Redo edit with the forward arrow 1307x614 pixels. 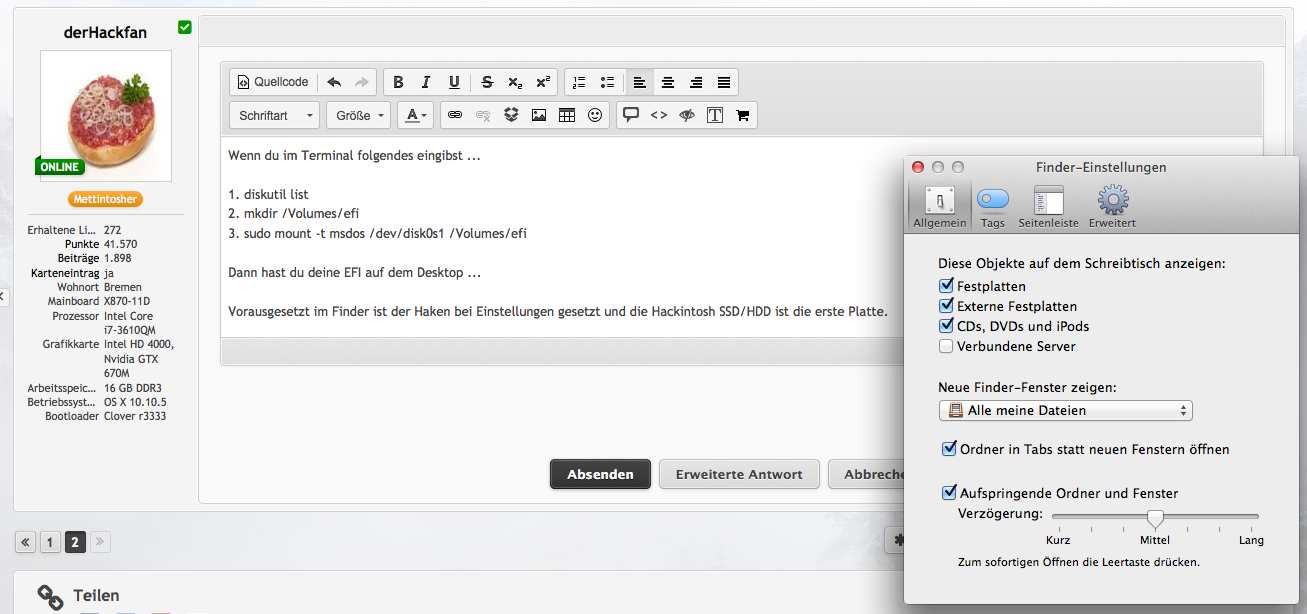tap(362, 82)
